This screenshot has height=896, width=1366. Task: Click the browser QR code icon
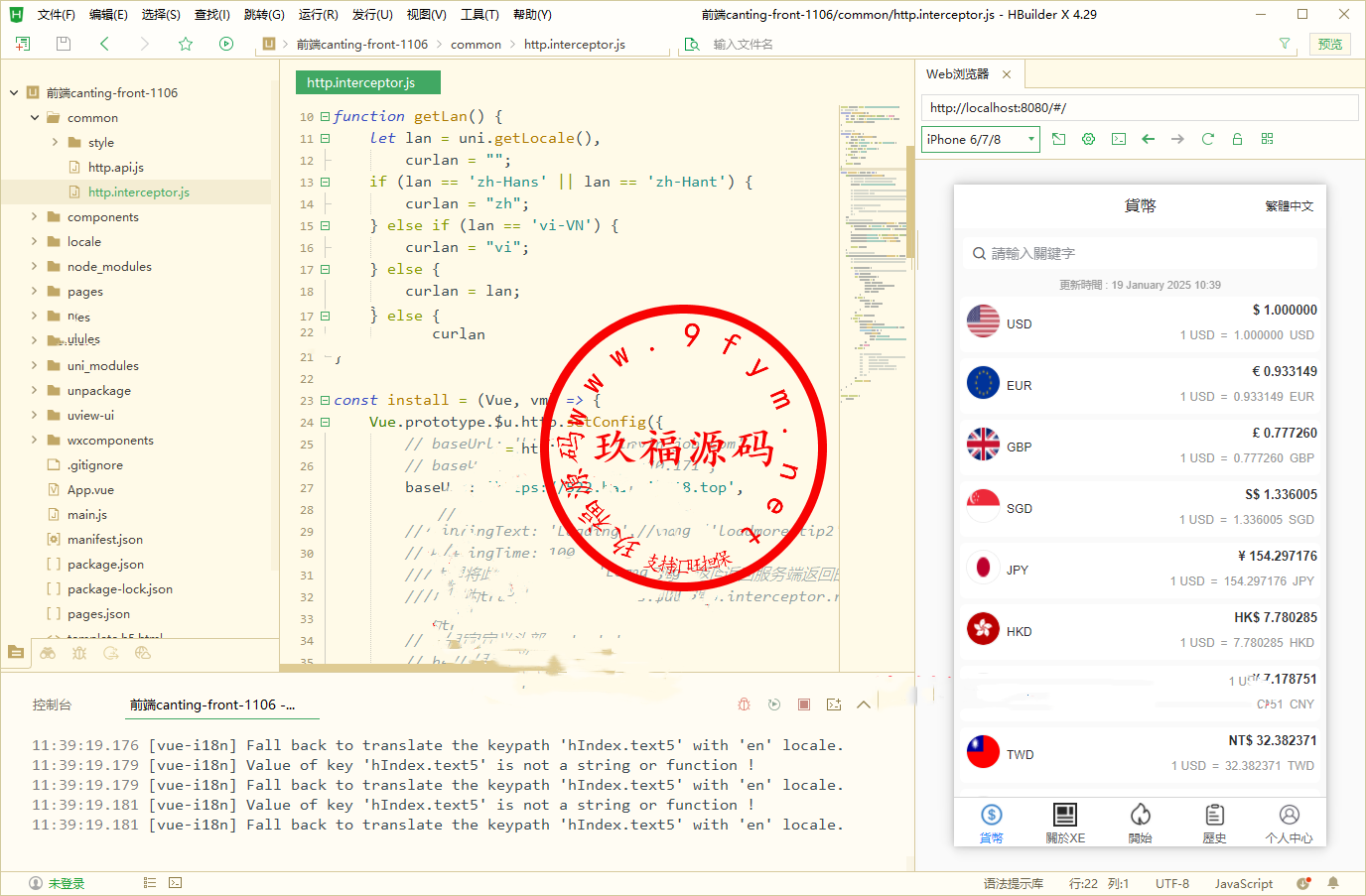tap(1268, 139)
